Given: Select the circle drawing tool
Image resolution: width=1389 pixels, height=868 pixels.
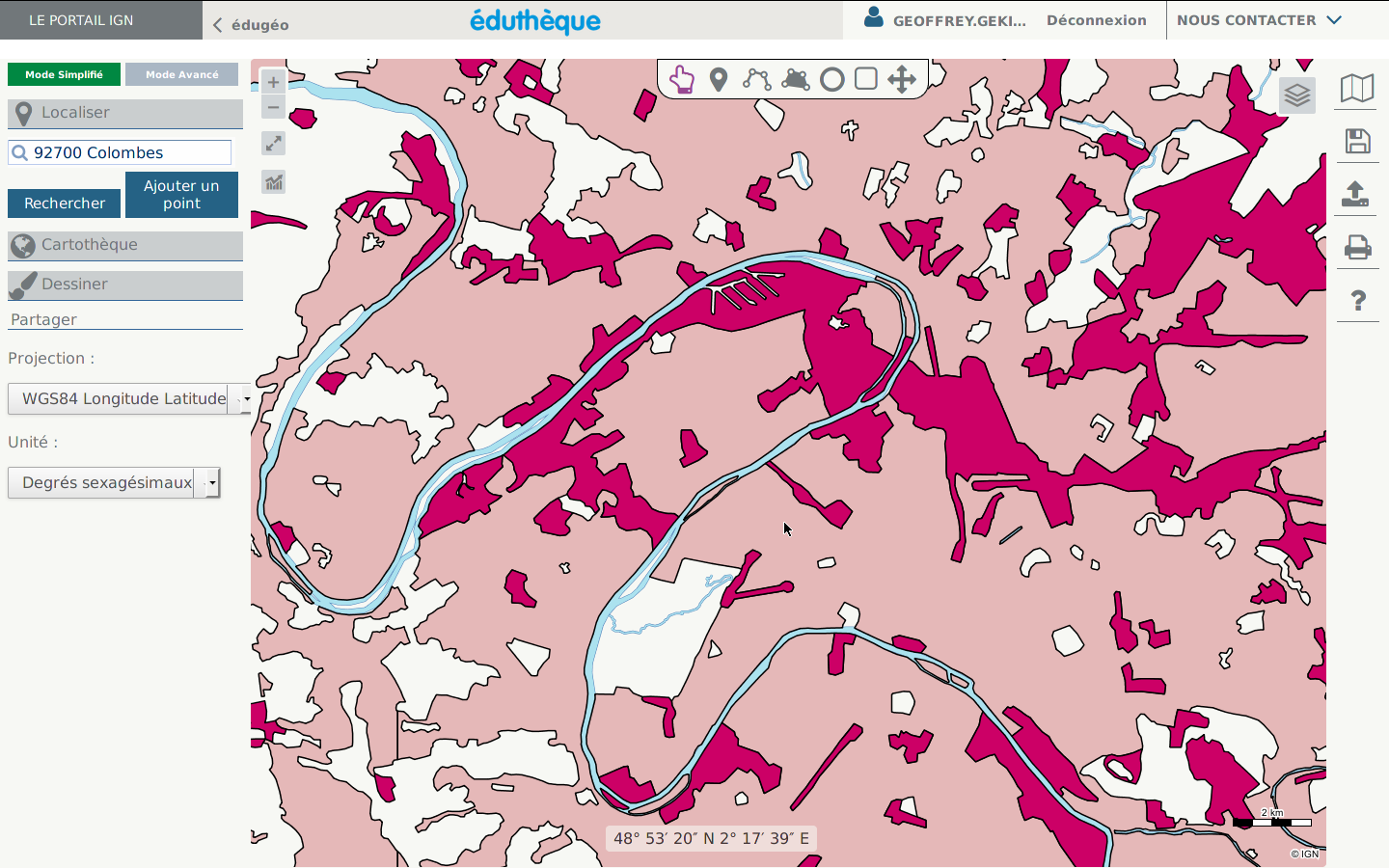Looking at the screenshot, I should click(831, 79).
